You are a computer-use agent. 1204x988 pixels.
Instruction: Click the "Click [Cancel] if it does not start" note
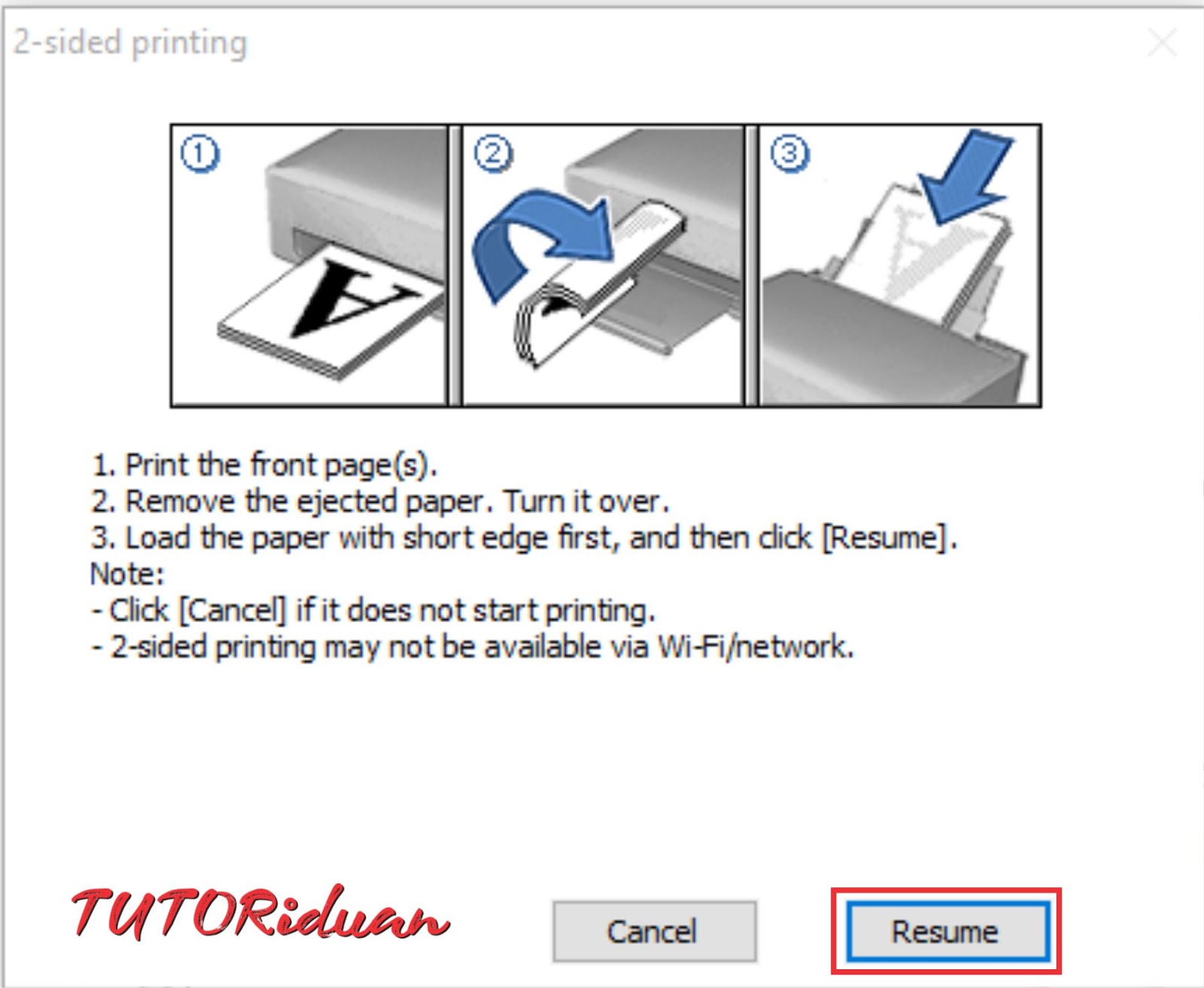(x=373, y=610)
